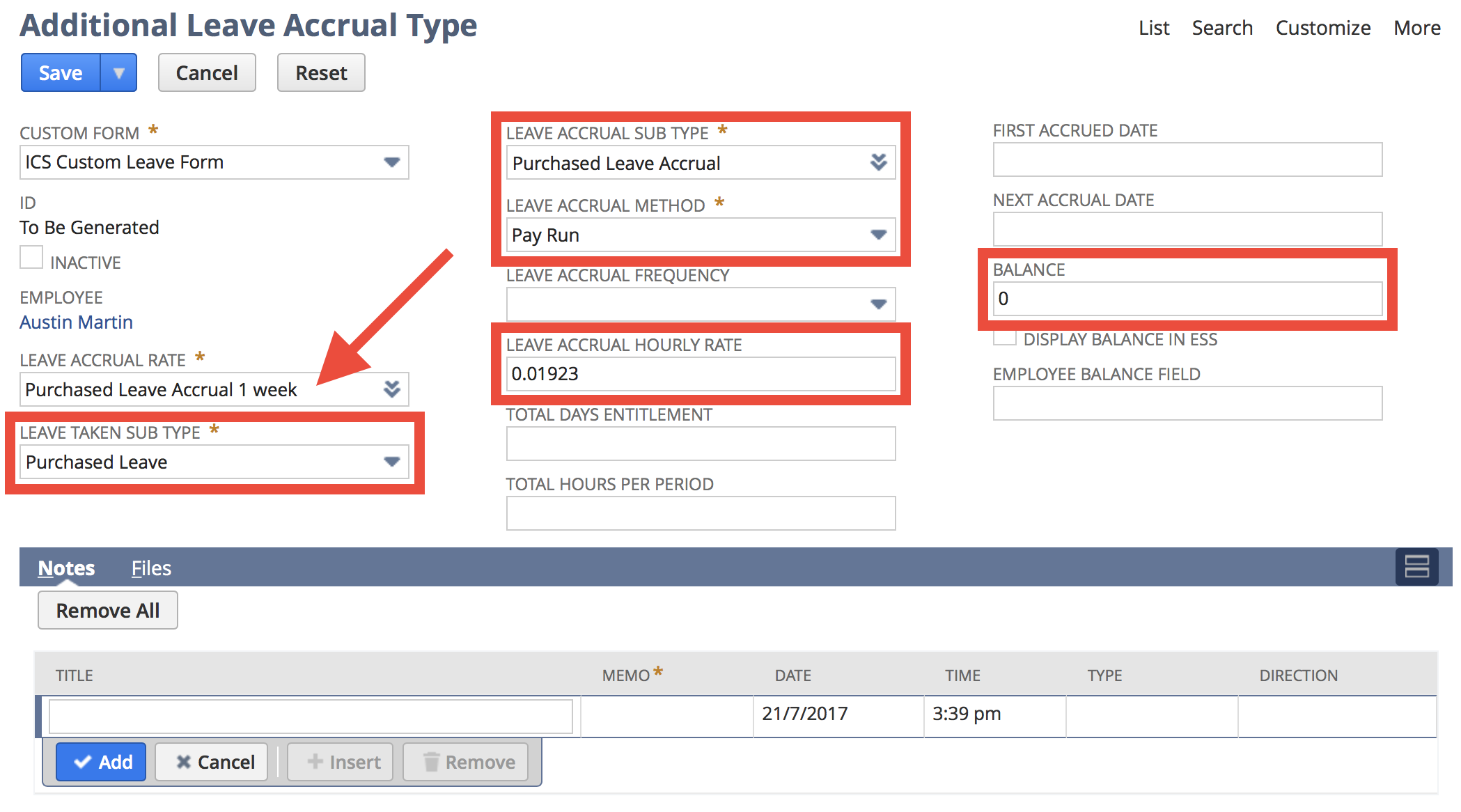
Task: Open employee record Austin Martin
Action: [x=76, y=322]
